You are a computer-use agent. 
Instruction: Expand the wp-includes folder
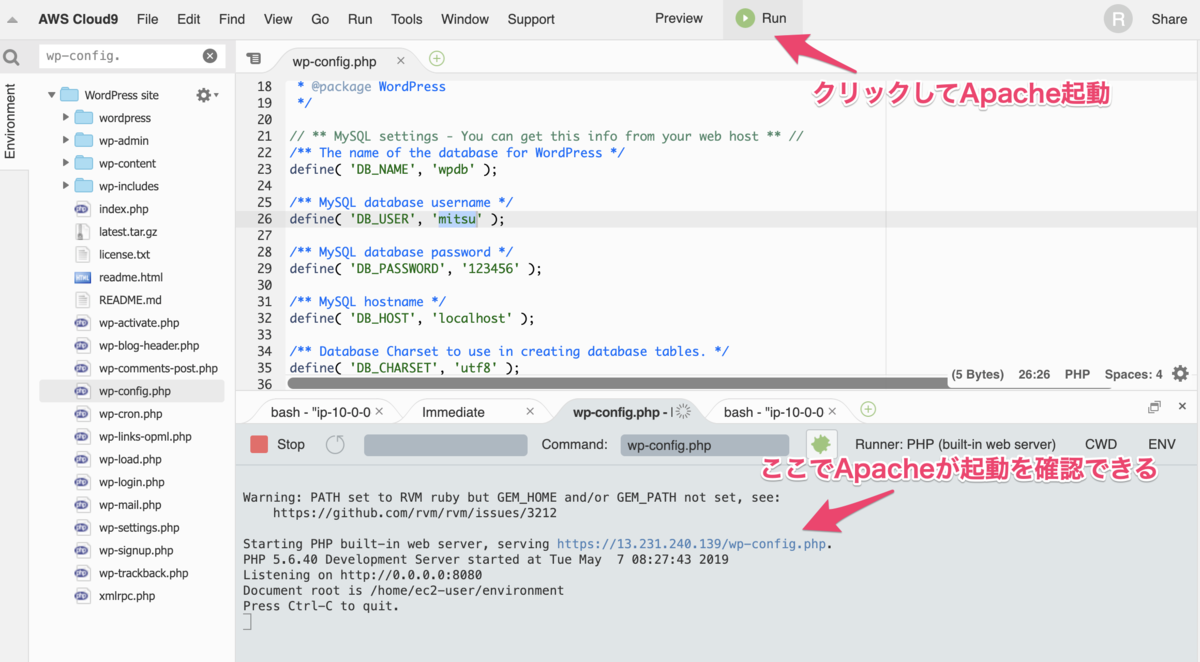[x=66, y=186]
